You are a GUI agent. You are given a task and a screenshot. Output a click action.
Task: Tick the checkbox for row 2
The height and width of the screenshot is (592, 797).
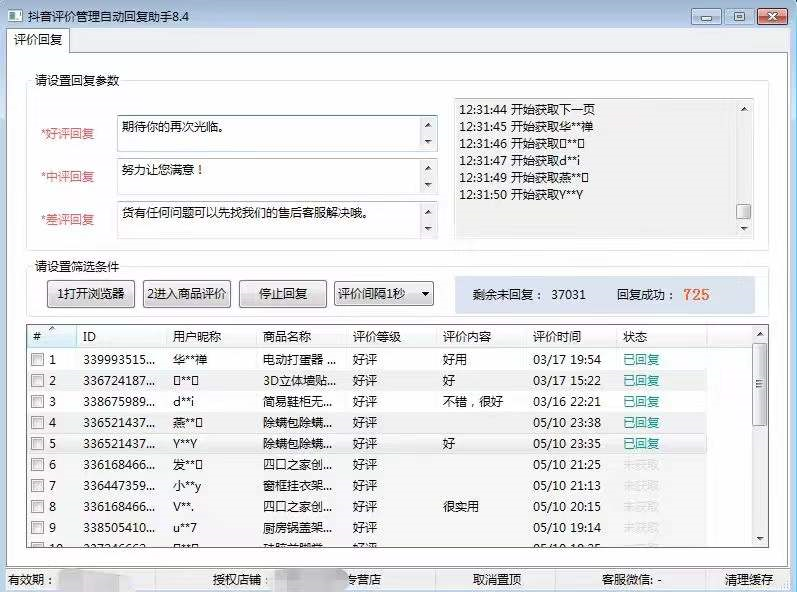point(37,381)
